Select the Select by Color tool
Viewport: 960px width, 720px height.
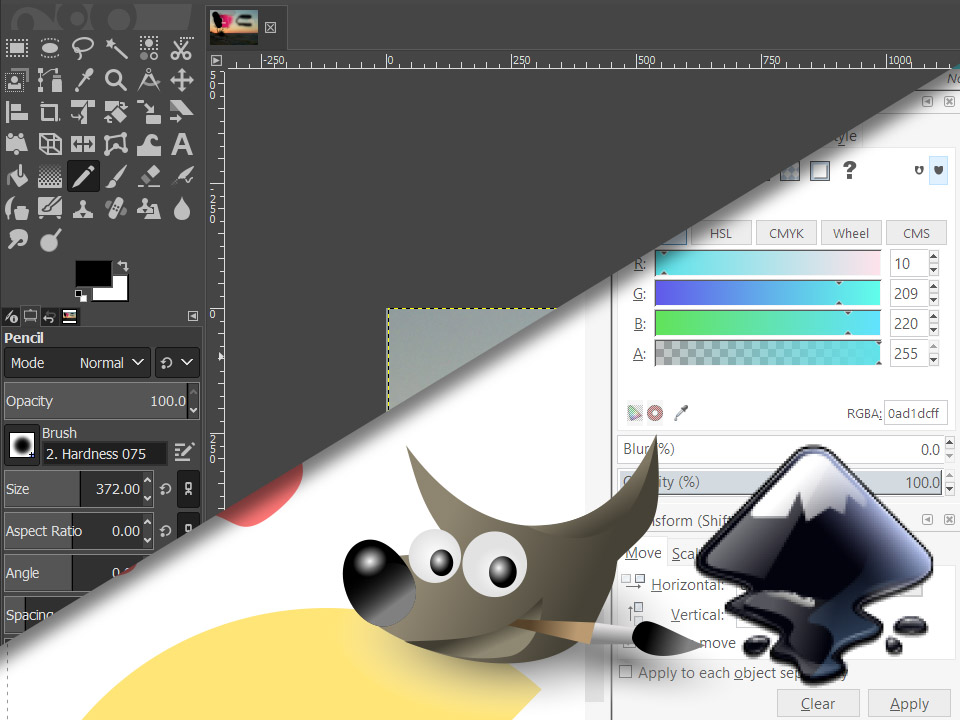pyautogui.click(x=149, y=48)
